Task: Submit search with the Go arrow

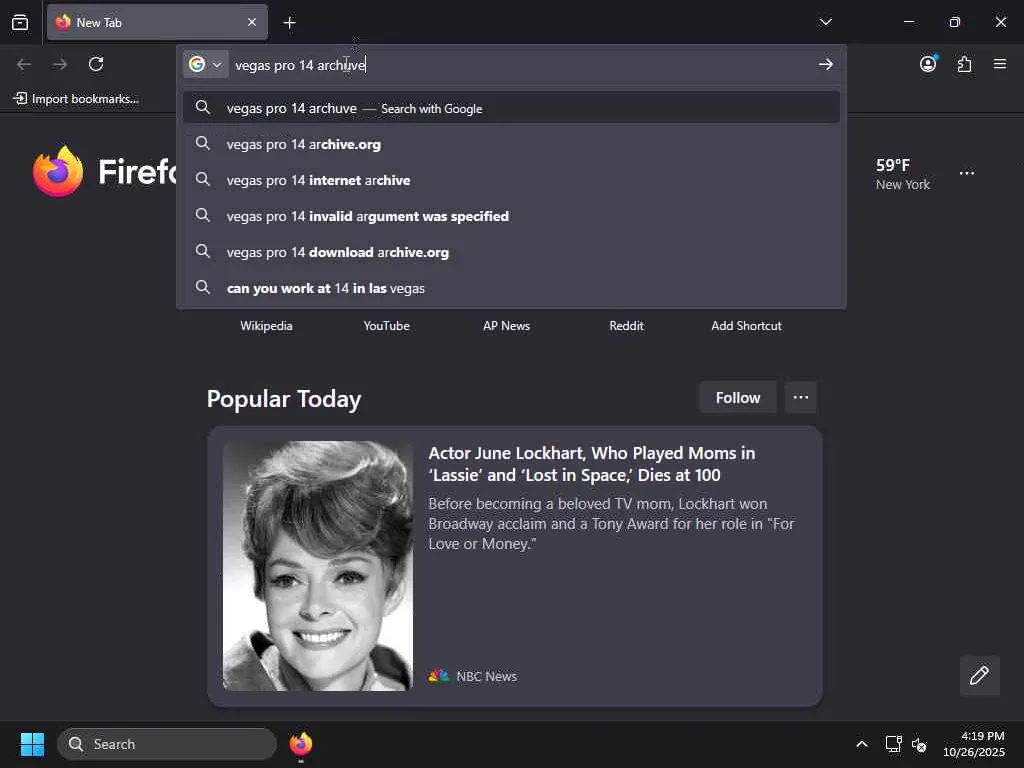Action: click(x=825, y=64)
